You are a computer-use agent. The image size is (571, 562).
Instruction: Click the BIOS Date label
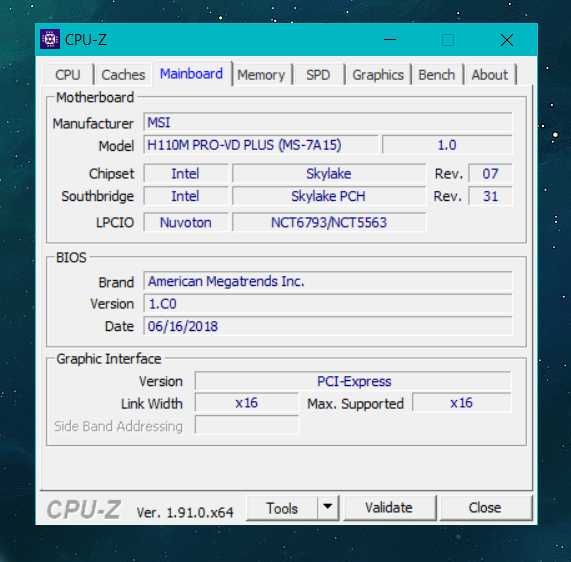click(119, 326)
